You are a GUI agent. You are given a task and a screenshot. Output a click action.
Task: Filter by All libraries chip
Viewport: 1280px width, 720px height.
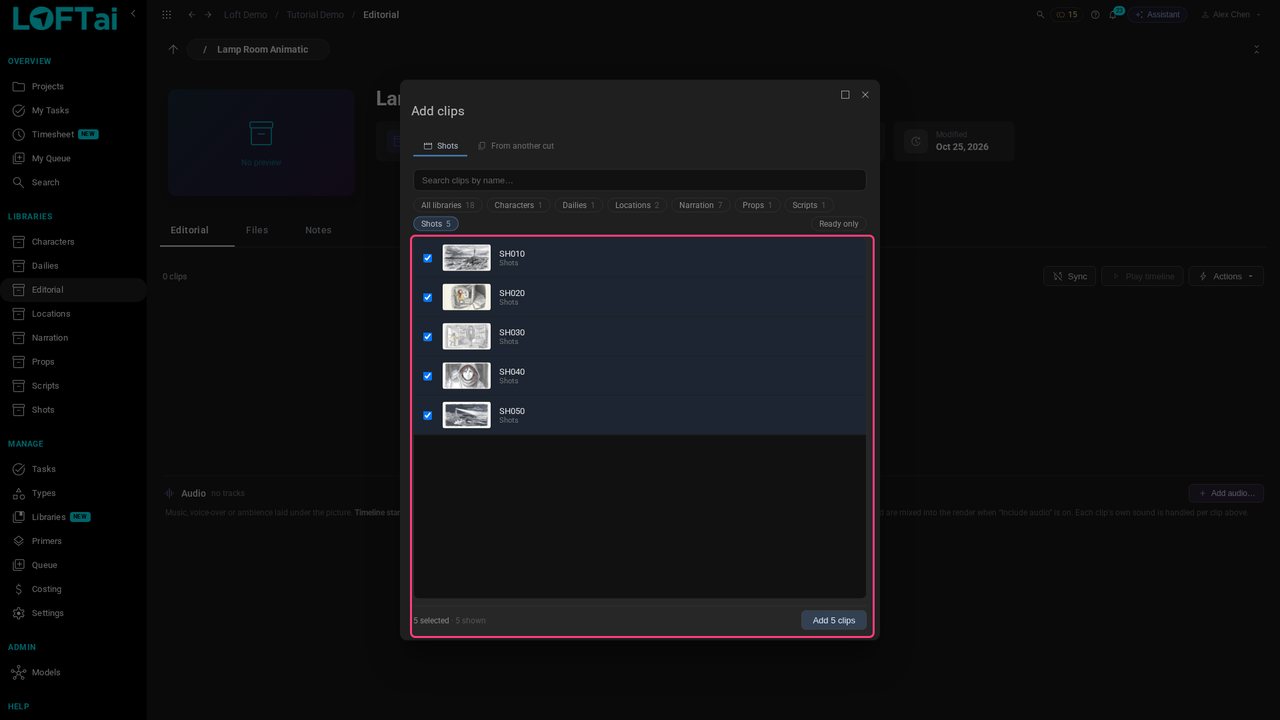point(447,205)
